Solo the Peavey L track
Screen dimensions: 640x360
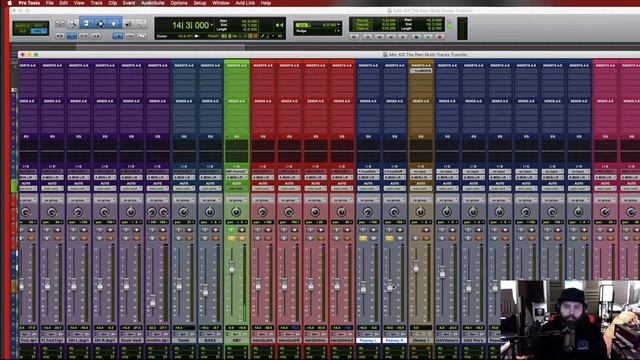click(363, 238)
